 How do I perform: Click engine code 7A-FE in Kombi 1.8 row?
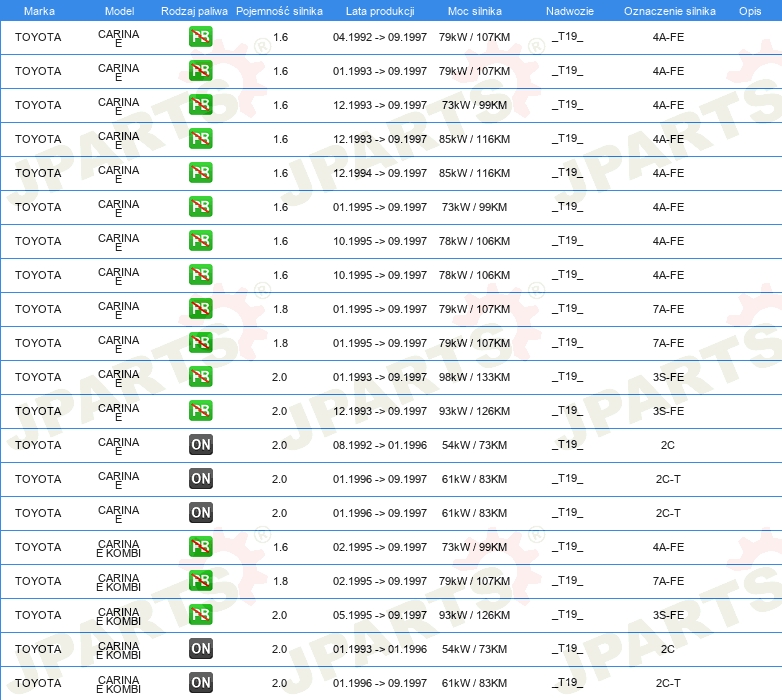click(x=668, y=581)
